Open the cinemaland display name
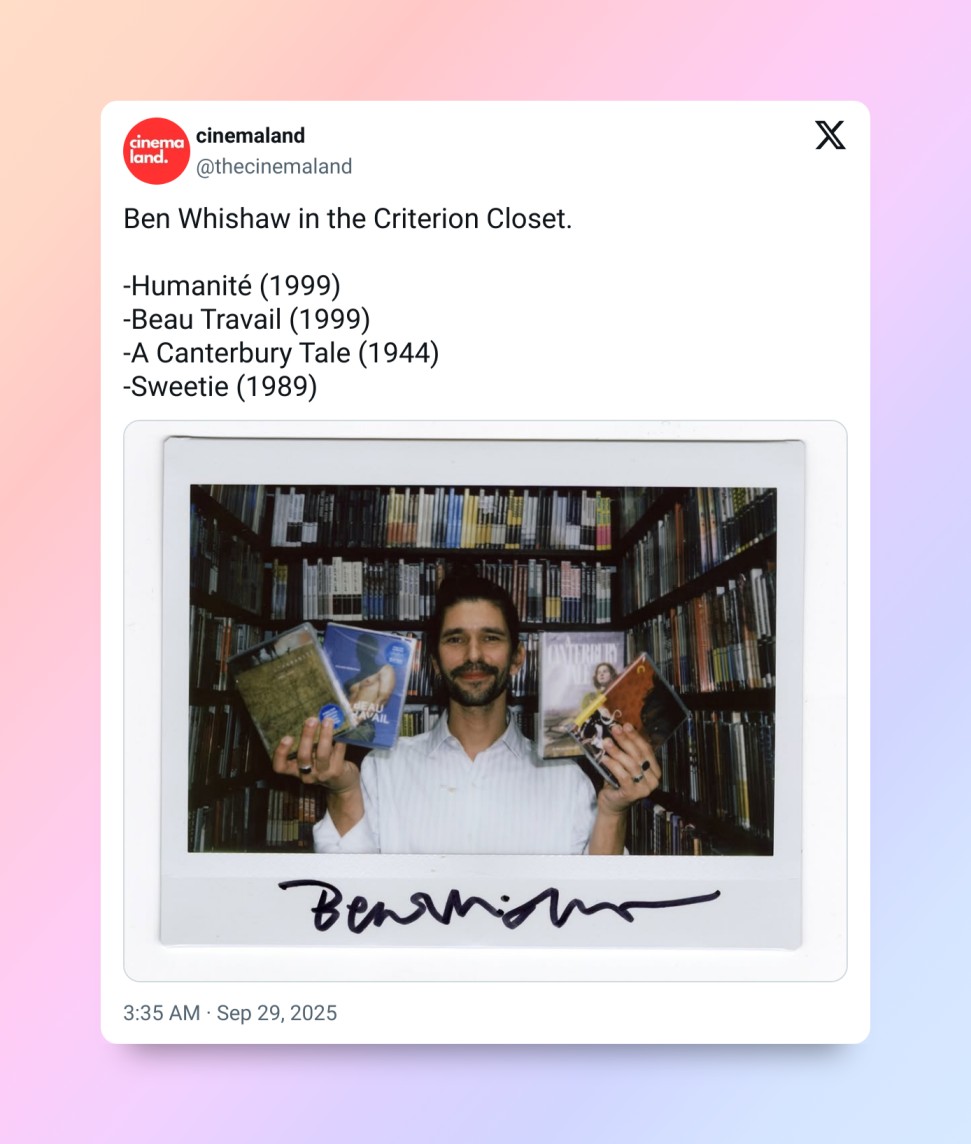The height and width of the screenshot is (1144, 971). [250, 136]
